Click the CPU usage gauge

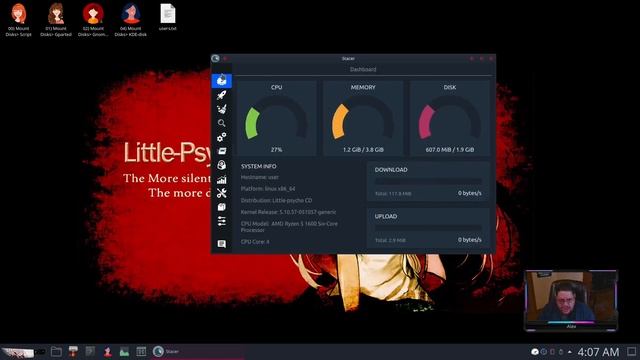pyautogui.click(x=276, y=118)
